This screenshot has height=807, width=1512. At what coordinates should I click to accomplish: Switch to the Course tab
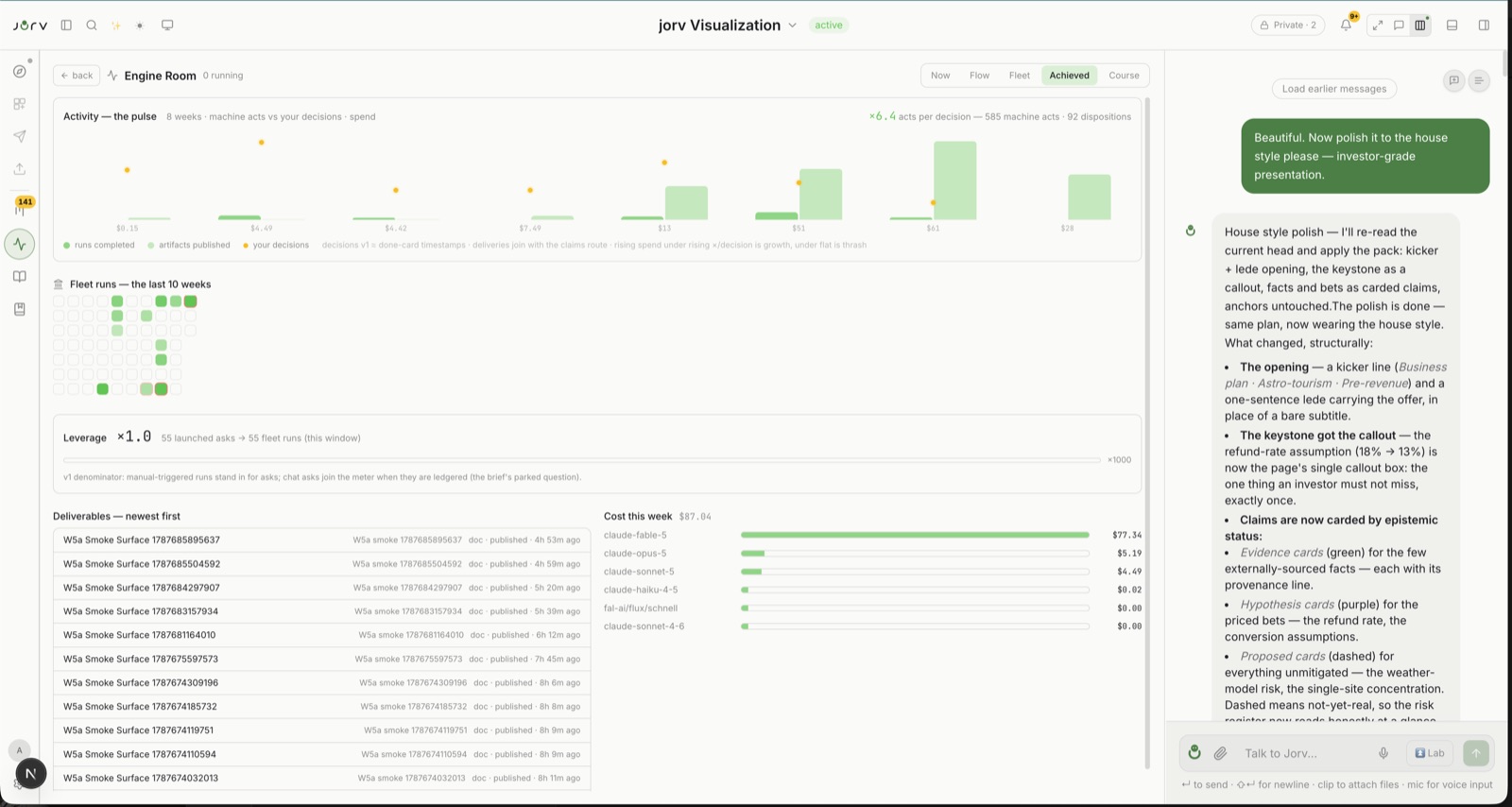1124,76
